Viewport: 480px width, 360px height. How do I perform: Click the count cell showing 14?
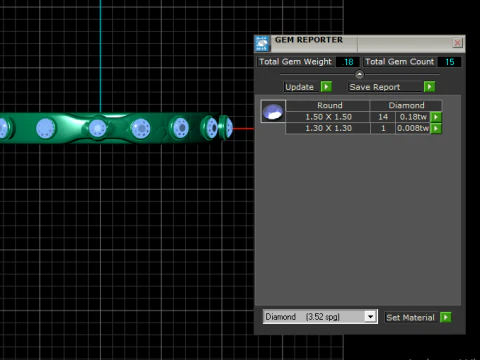383,117
